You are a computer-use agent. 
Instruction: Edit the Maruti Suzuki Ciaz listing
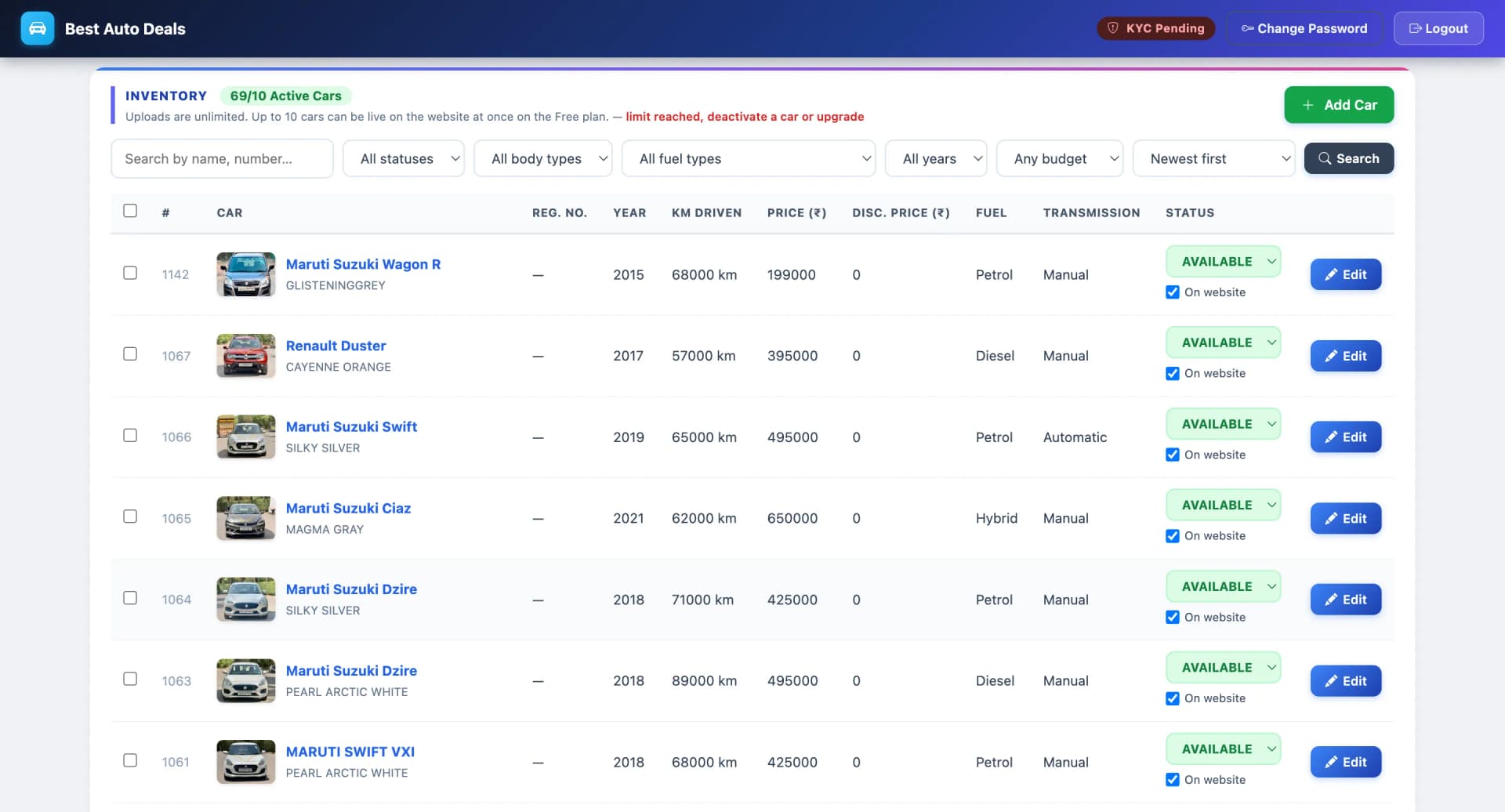(1345, 518)
